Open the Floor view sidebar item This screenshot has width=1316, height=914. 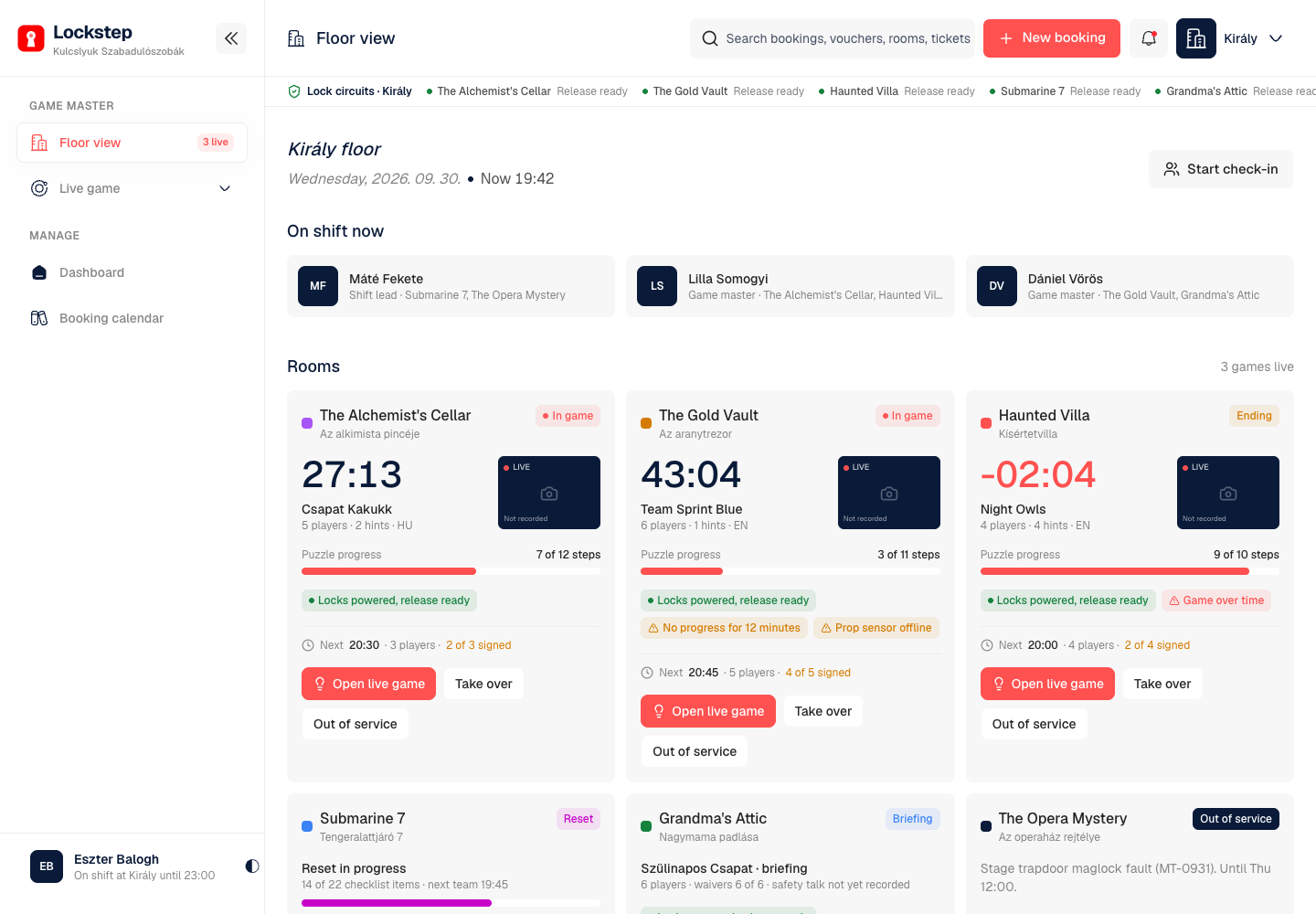tap(132, 143)
